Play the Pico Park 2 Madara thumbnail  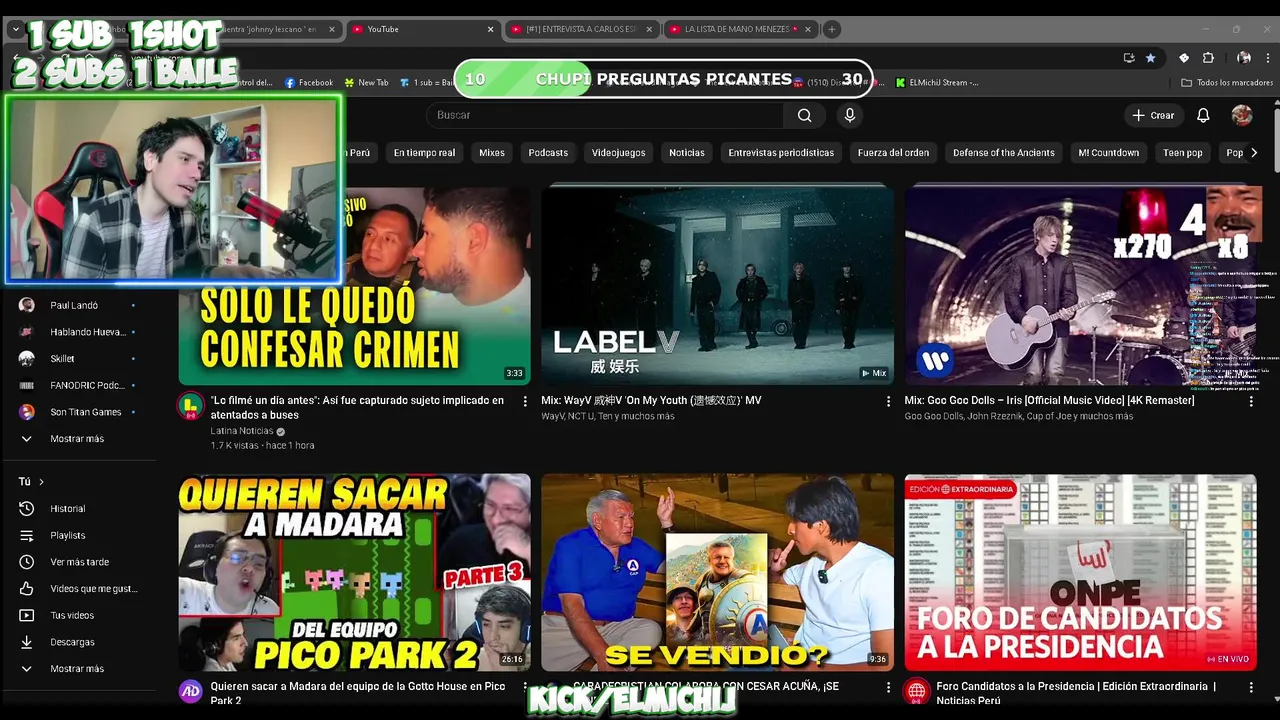tap(354, 572)
